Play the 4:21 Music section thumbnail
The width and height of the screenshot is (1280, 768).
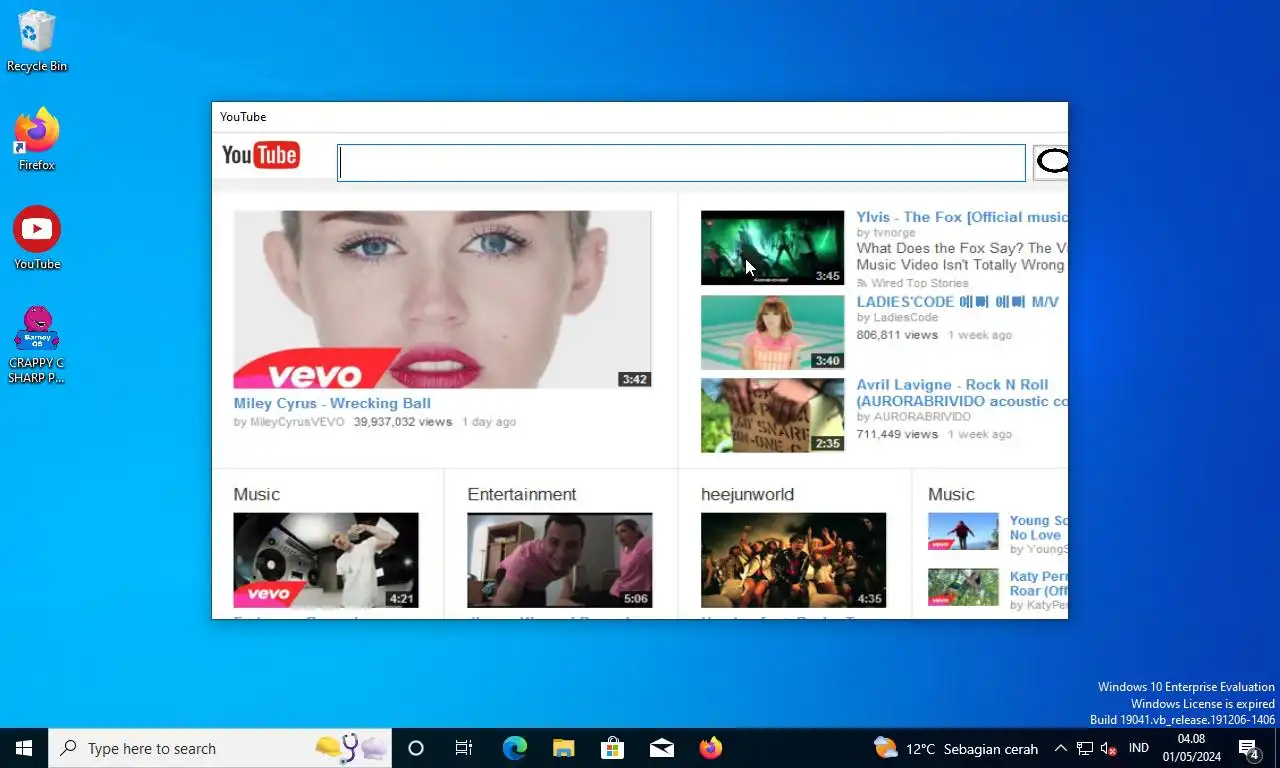click(x=326, y=560)
